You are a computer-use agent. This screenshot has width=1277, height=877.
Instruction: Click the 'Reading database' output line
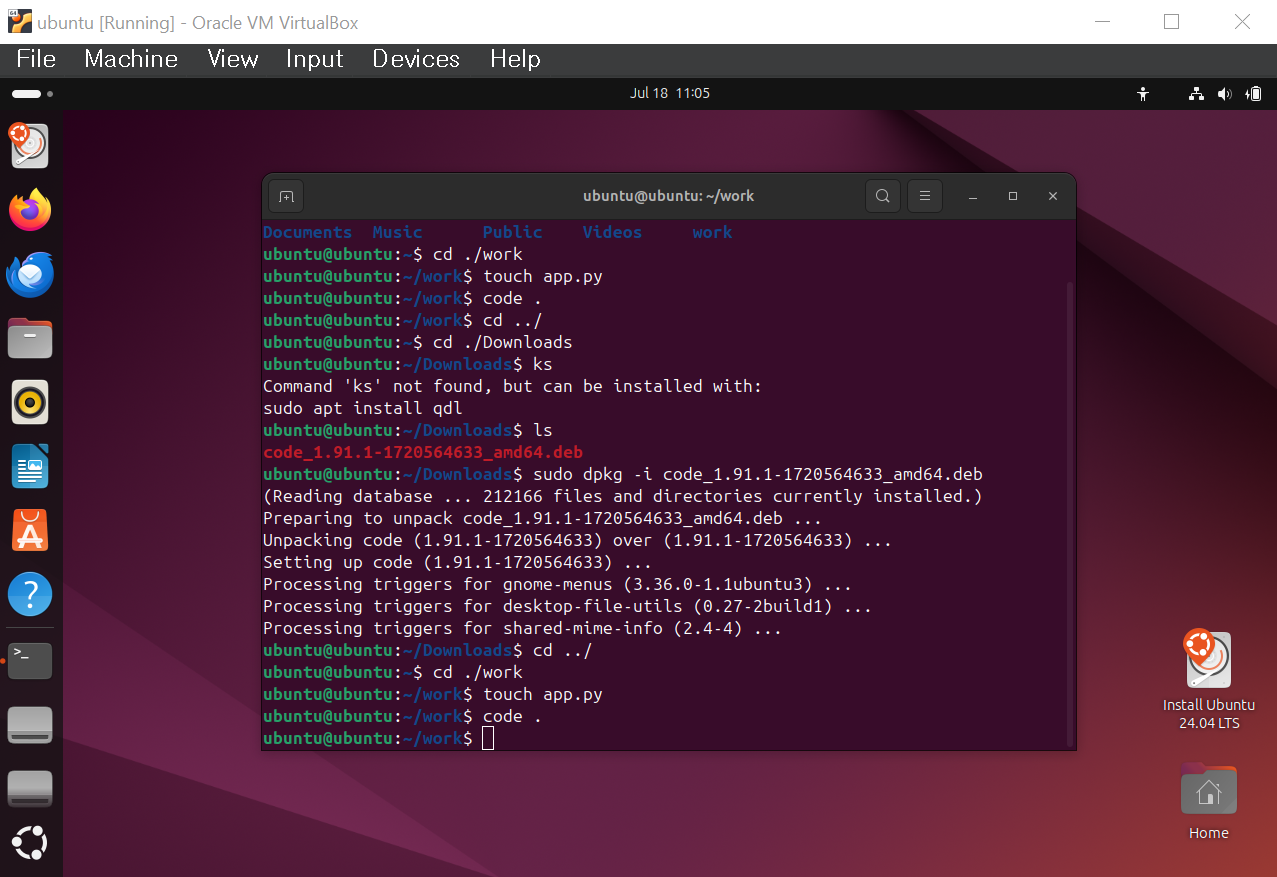tap(623, 496)
